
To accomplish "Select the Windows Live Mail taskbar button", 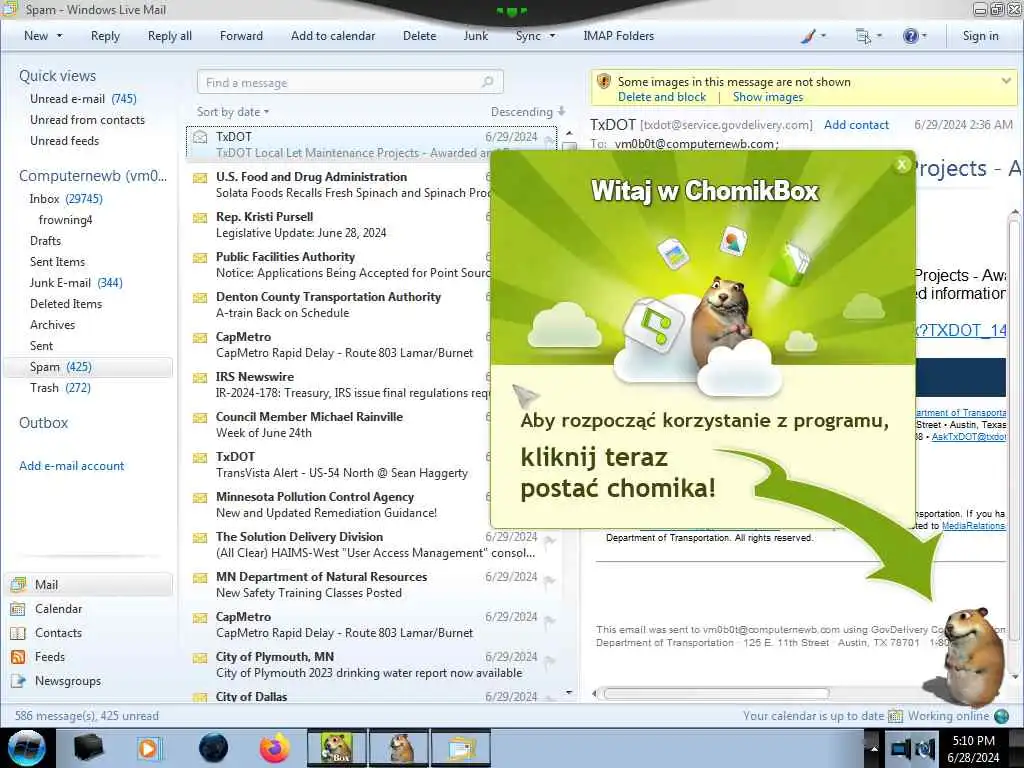I will click(x=460, y=748).
